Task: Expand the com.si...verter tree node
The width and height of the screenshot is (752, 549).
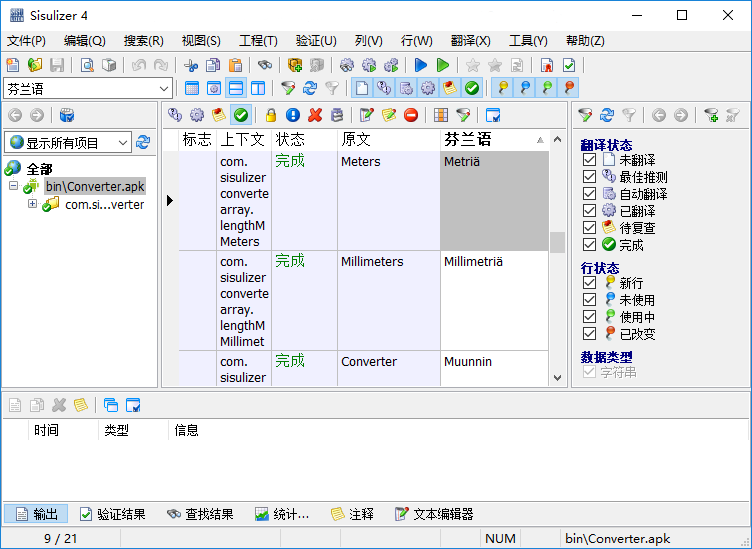Action: pos(32,204)
